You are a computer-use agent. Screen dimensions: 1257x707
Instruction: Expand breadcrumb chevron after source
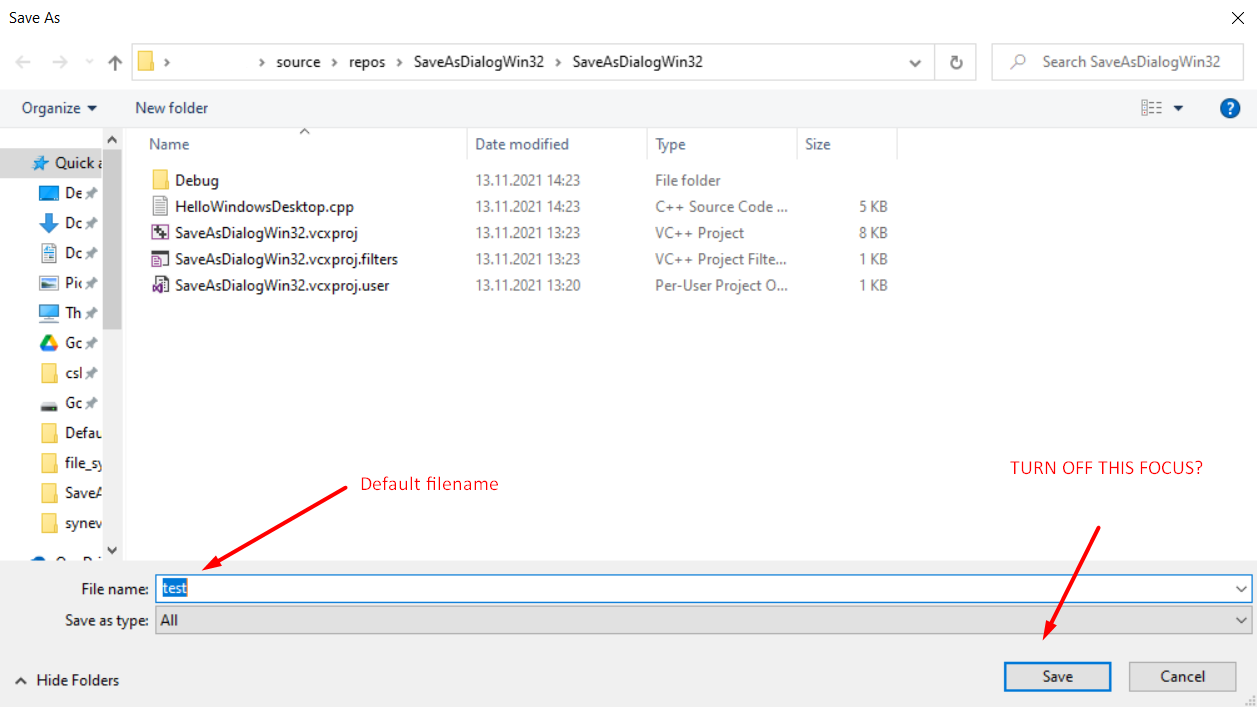click(x=335, y=62)
